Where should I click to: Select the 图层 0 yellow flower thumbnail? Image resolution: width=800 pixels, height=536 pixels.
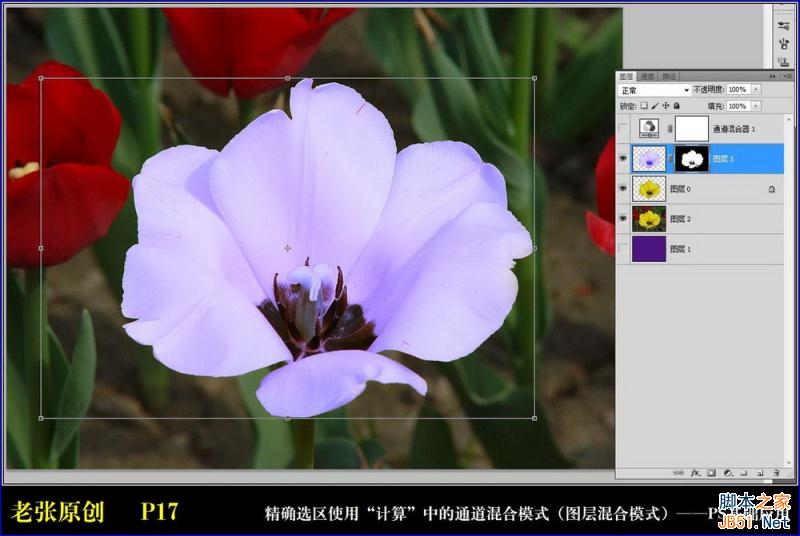pos(649,189)
